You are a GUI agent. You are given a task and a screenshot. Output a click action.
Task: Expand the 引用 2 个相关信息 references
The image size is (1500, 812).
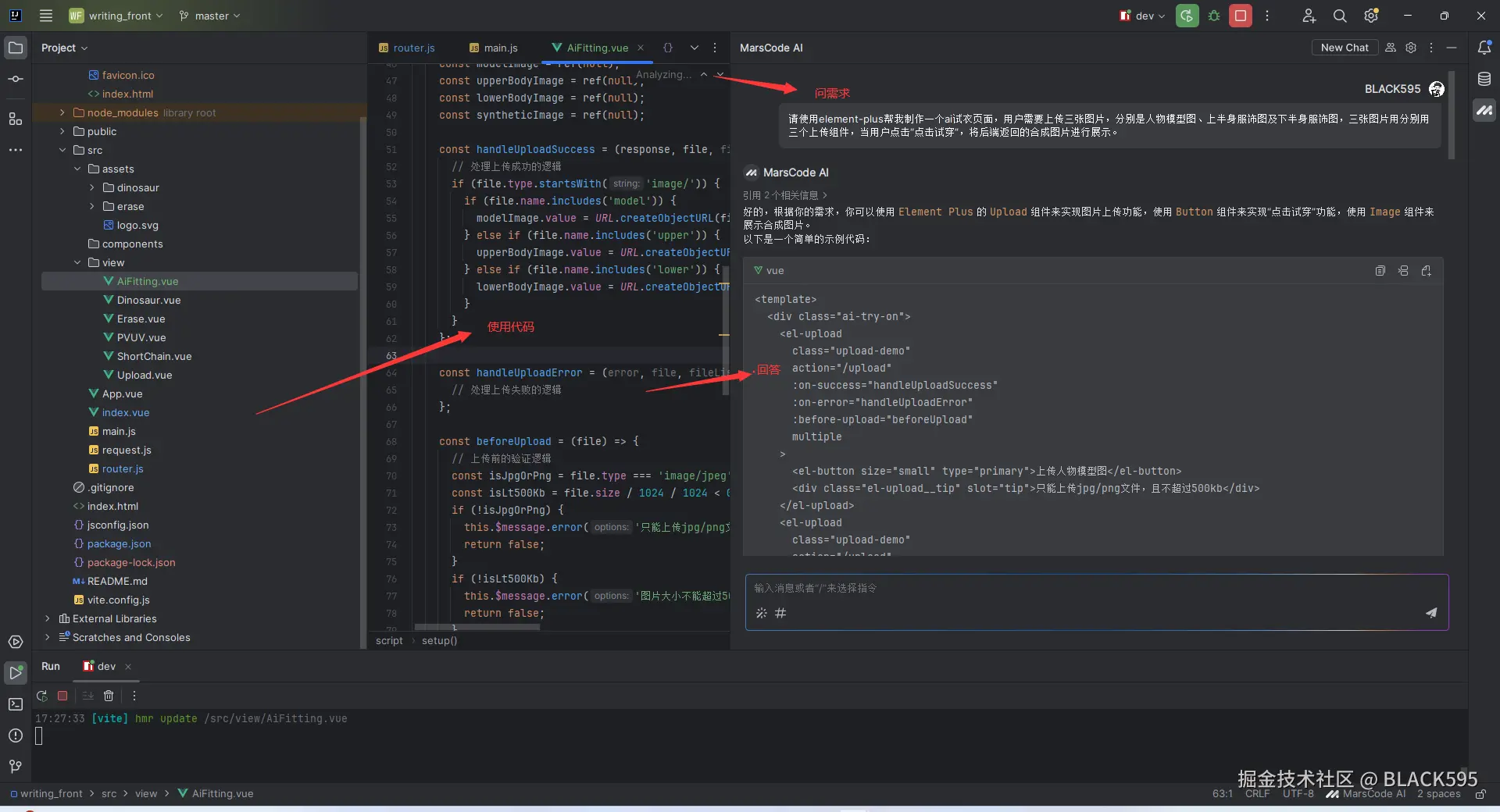[x=784, y=195]
